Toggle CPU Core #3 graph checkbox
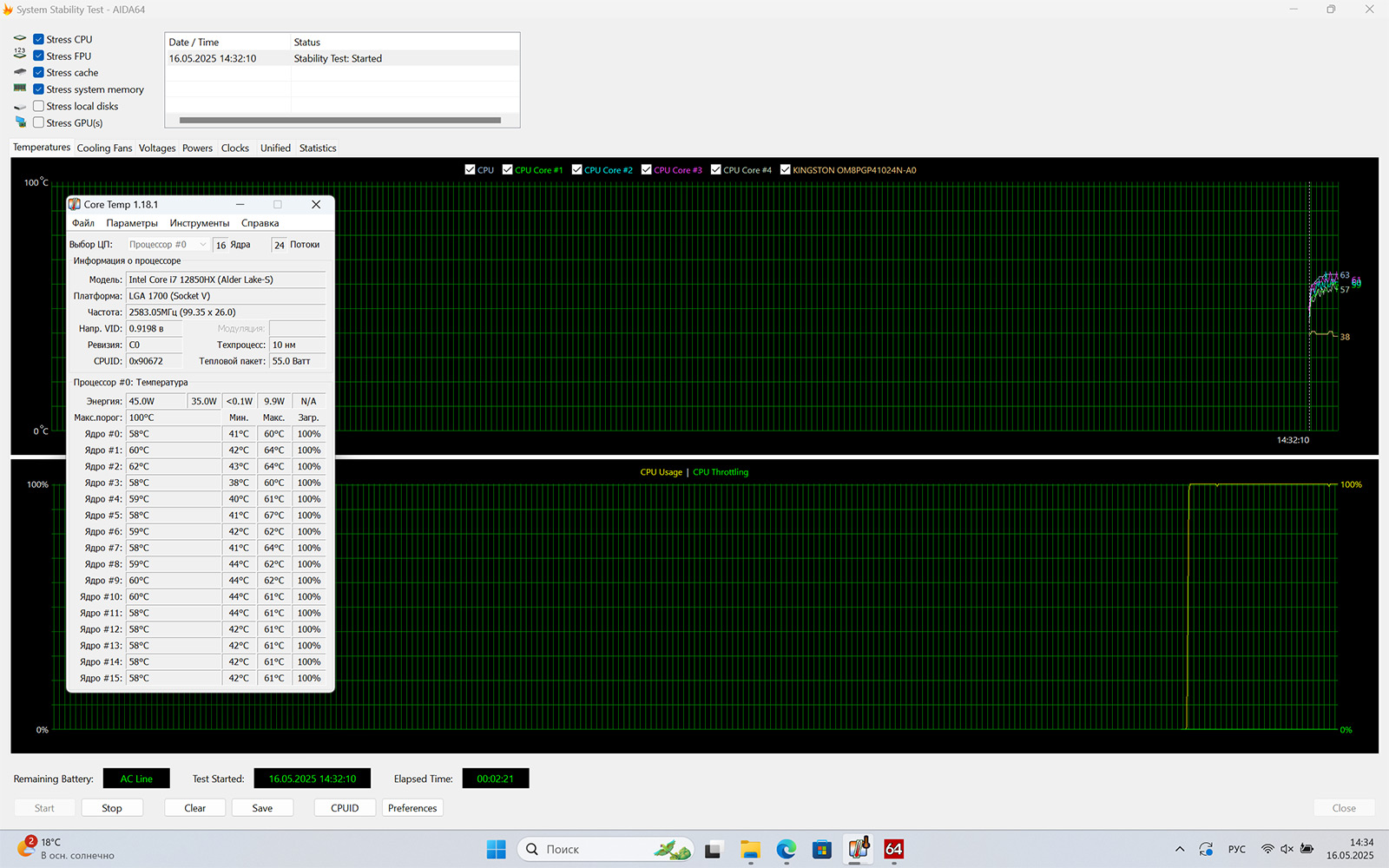 (646, 169)
